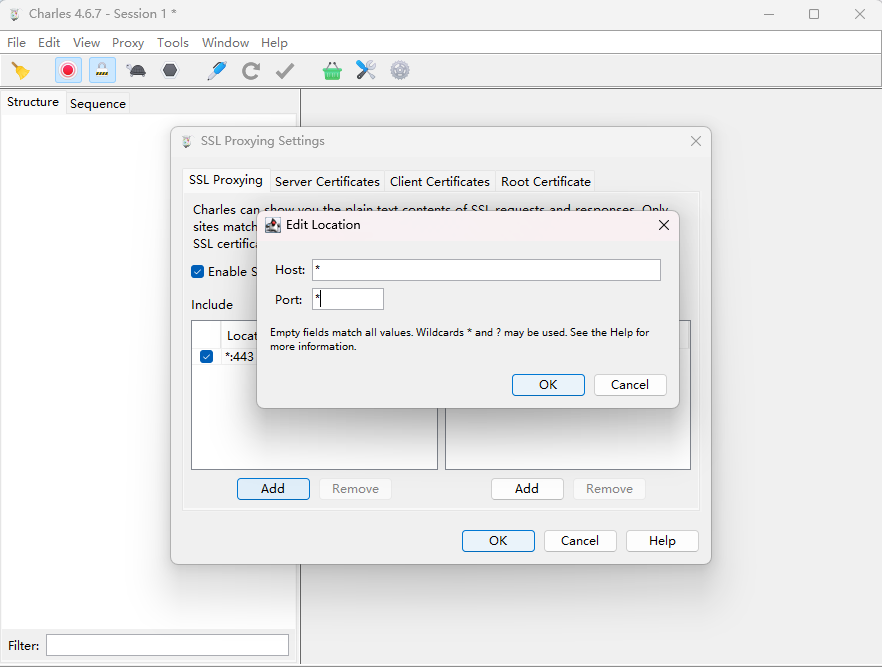Click the Repeat circular arrow icon
This screenshot has height=667, width=882.
click(251, 71)
